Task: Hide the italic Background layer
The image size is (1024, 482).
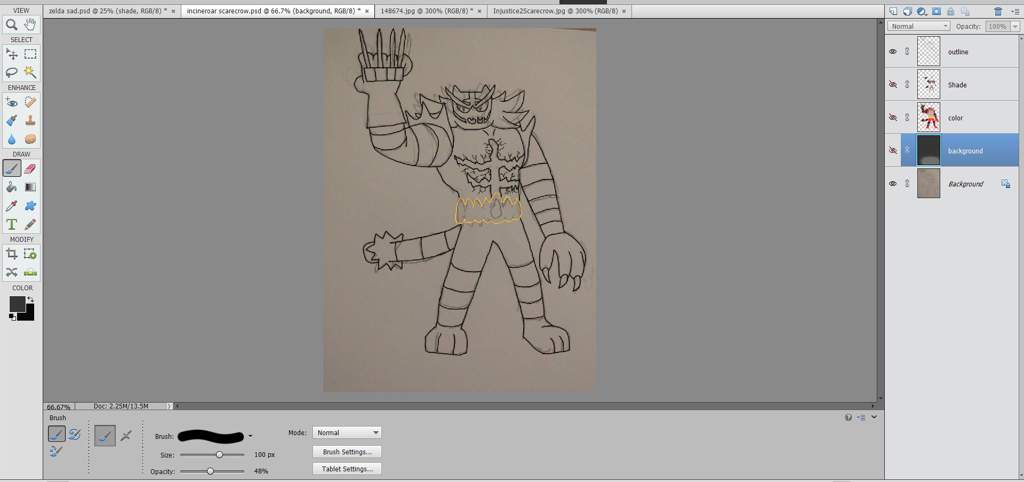Action: [x=893, y=184]
